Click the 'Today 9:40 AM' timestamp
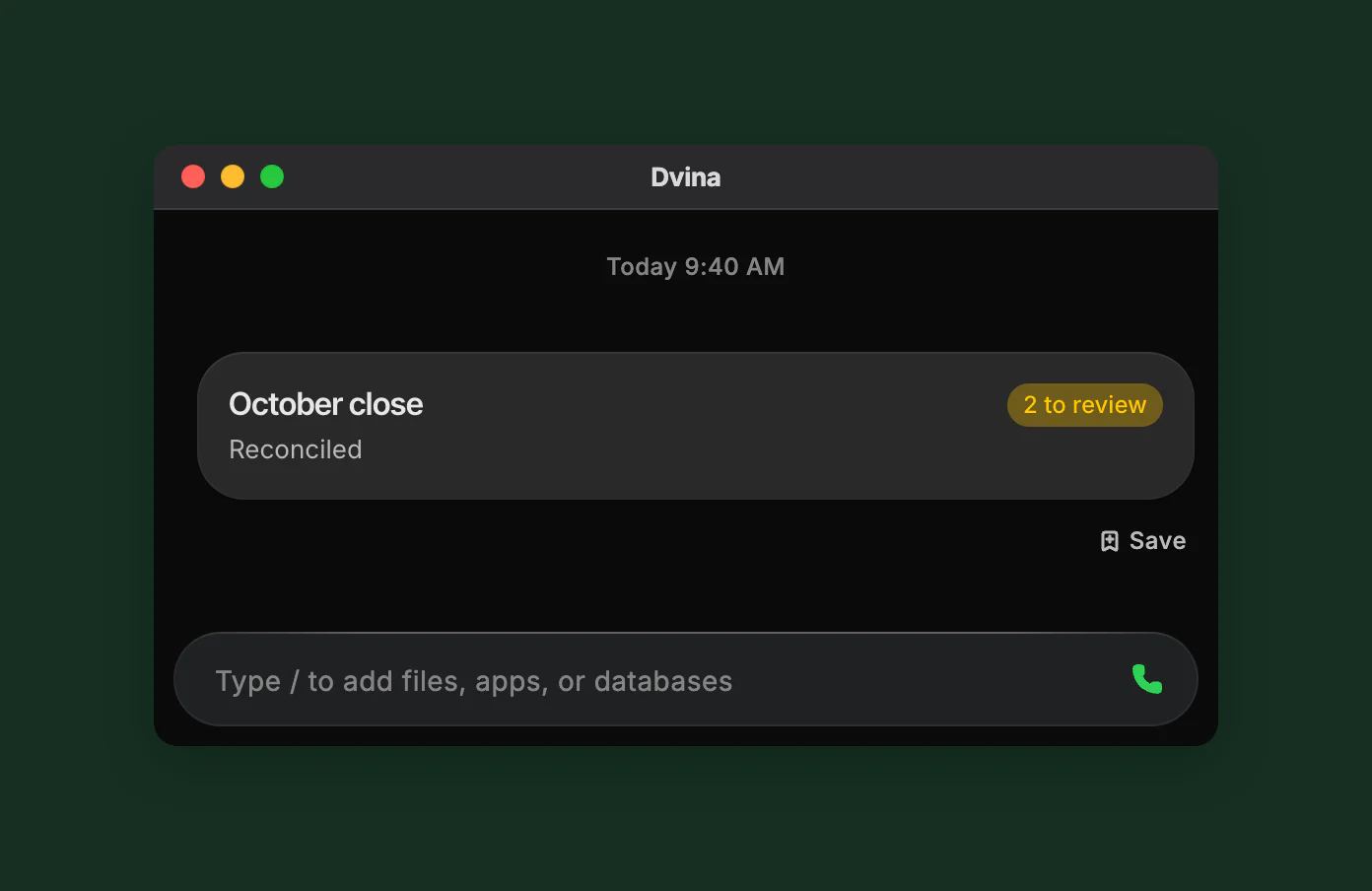 pyautogui.click(x=696, y=267)
